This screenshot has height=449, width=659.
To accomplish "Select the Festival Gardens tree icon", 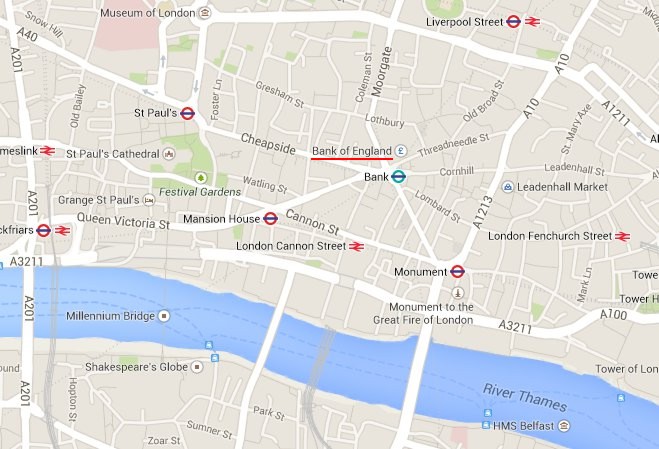I will (x=201, y=178).
